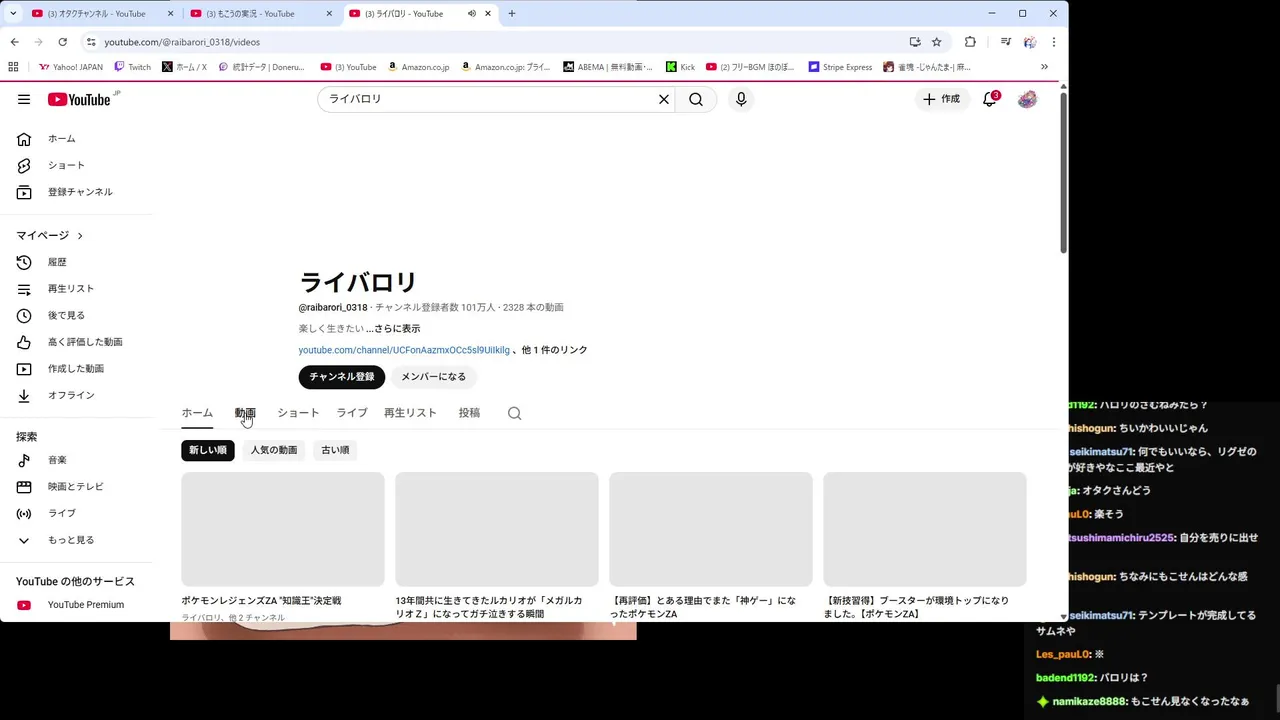Switch to the もこうの実況 browser tab
1280x720 pixels.
pyautogui.click(x=262, y=14)
